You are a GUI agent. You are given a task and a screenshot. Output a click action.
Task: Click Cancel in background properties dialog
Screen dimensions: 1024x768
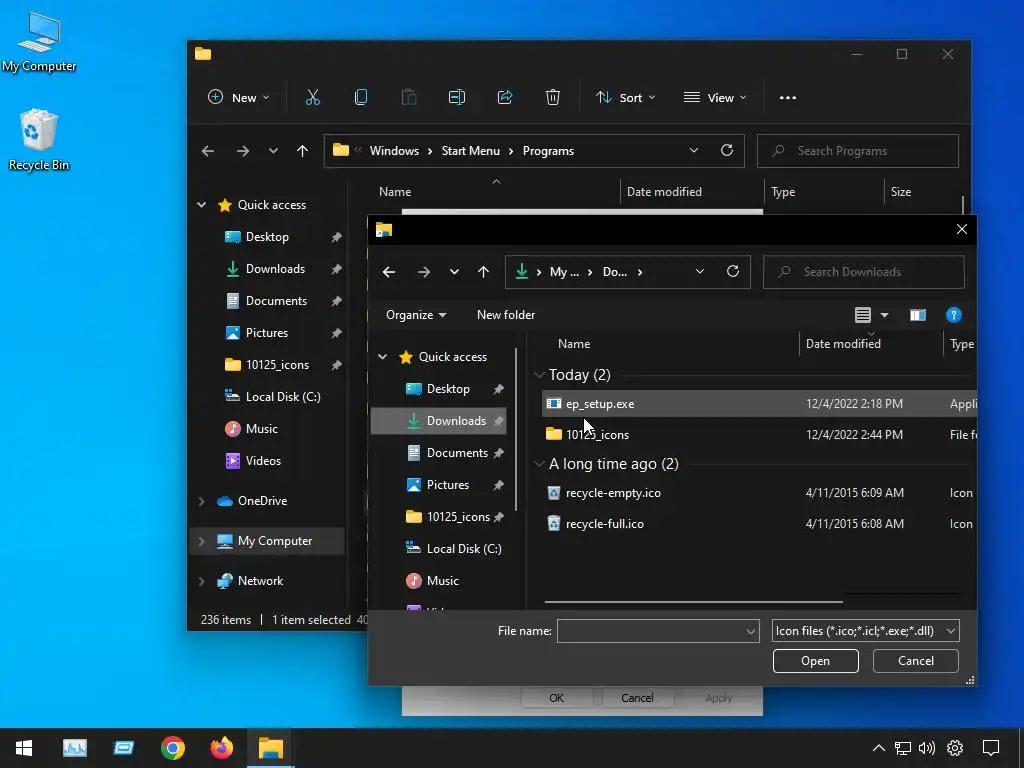637,698
